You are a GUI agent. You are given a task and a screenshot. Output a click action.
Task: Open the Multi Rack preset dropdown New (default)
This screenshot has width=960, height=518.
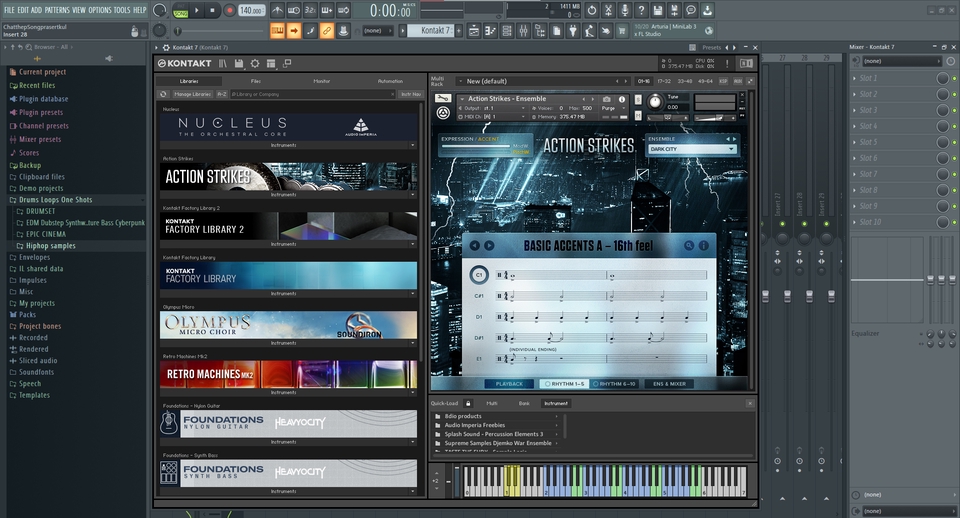point(542,81)
